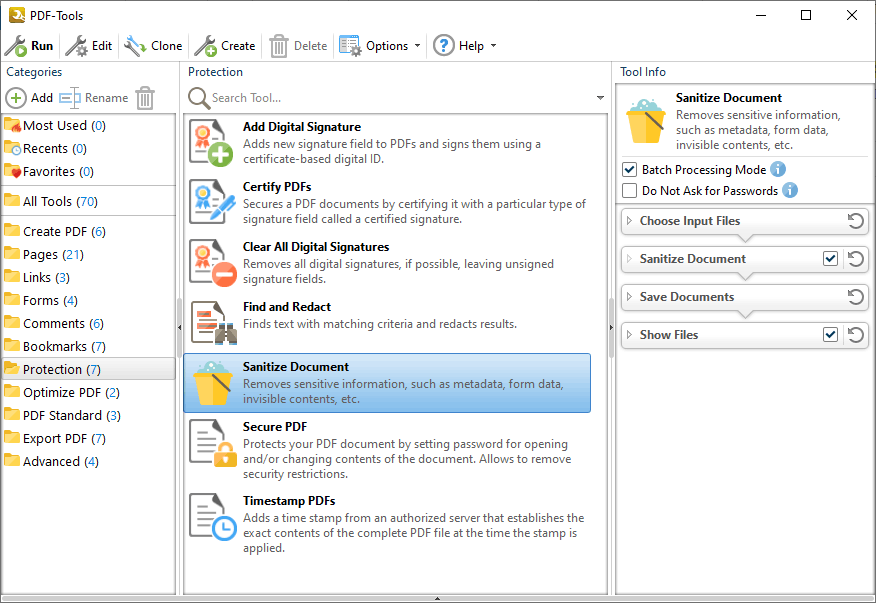This screenshot has width=876, height=603.
Task: Delete category using the trash icon
Action: [145, 98]
